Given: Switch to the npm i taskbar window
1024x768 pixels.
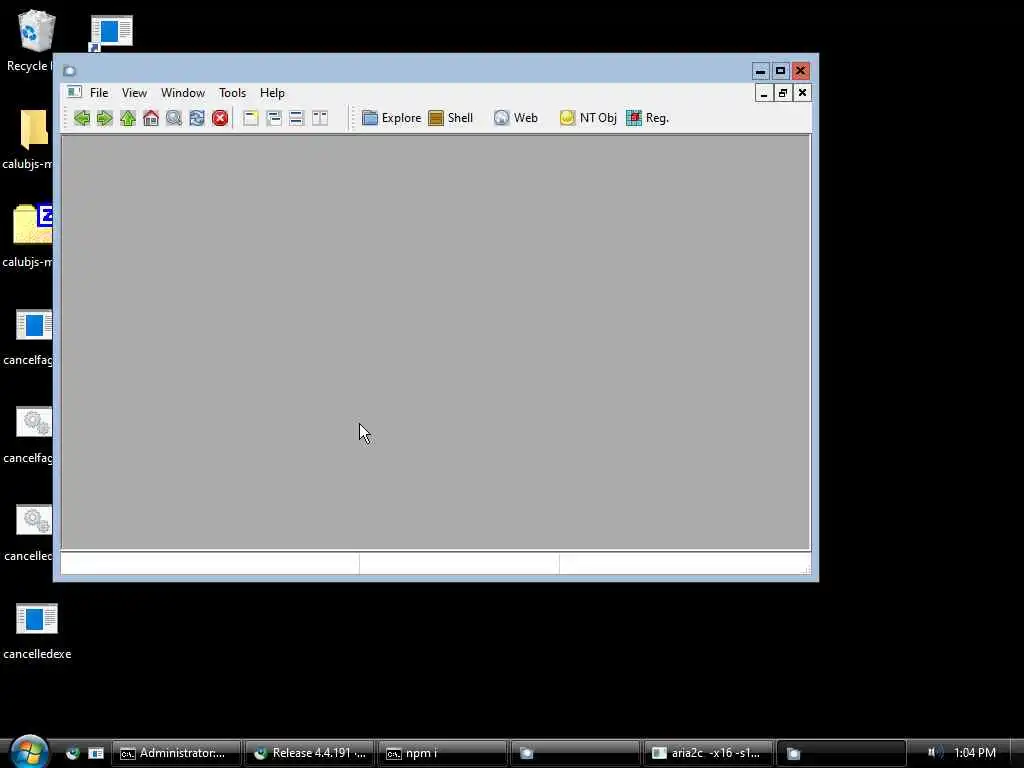Looking at the screenshot, I should pyautogui.click(x=443, y=754).
